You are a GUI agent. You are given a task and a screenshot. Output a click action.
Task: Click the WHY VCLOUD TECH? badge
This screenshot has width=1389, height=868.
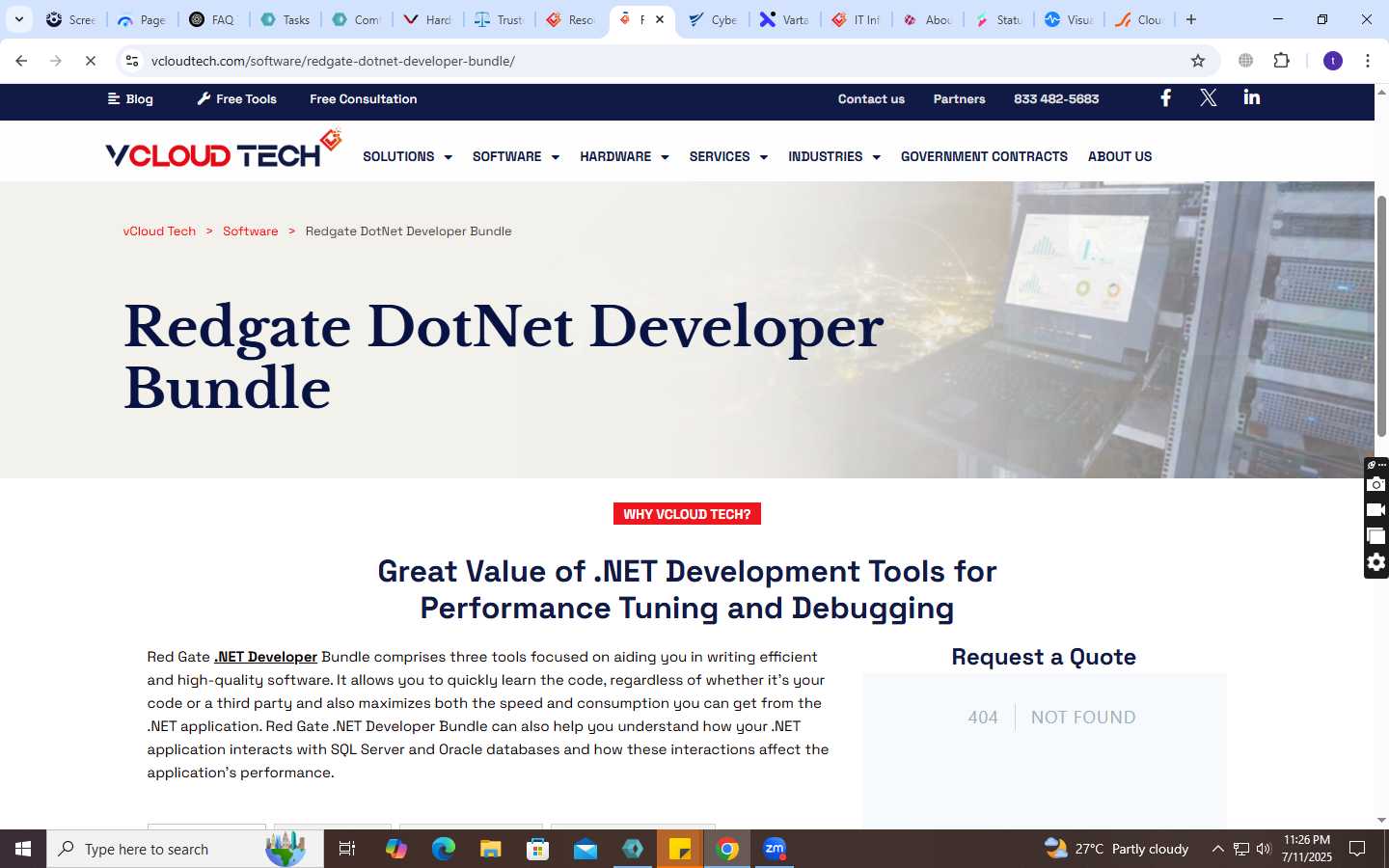[x=687, y=514]
